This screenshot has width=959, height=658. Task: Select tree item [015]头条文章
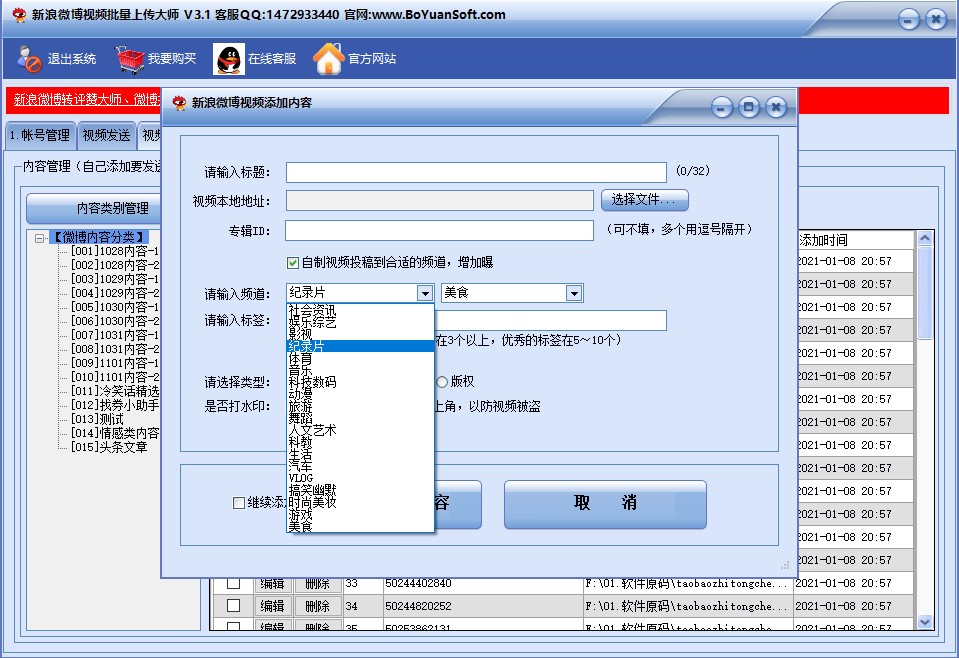[109, 448]
